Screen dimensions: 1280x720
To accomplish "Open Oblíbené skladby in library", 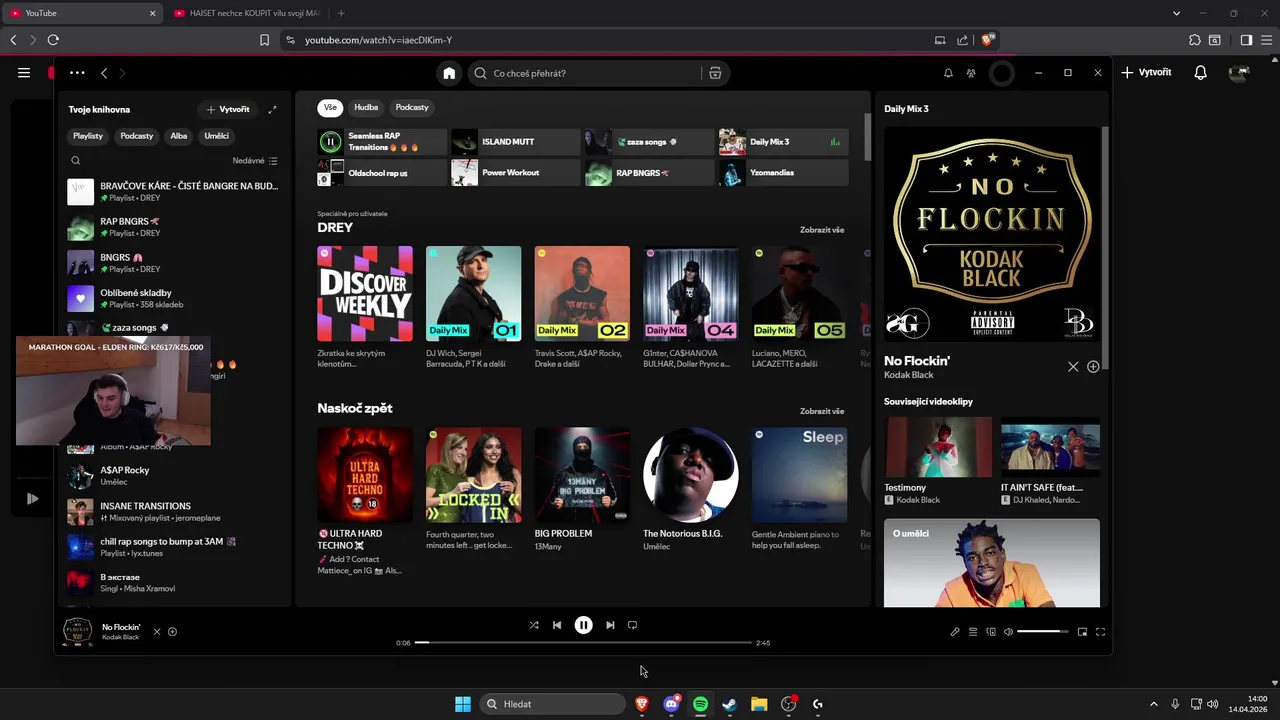I will point(174,298).
